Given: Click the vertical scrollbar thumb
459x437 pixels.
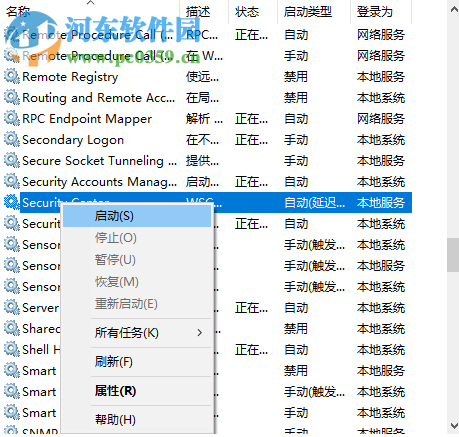Looking at the screenshot, I should pyautogui.click(x=453, y=255).
